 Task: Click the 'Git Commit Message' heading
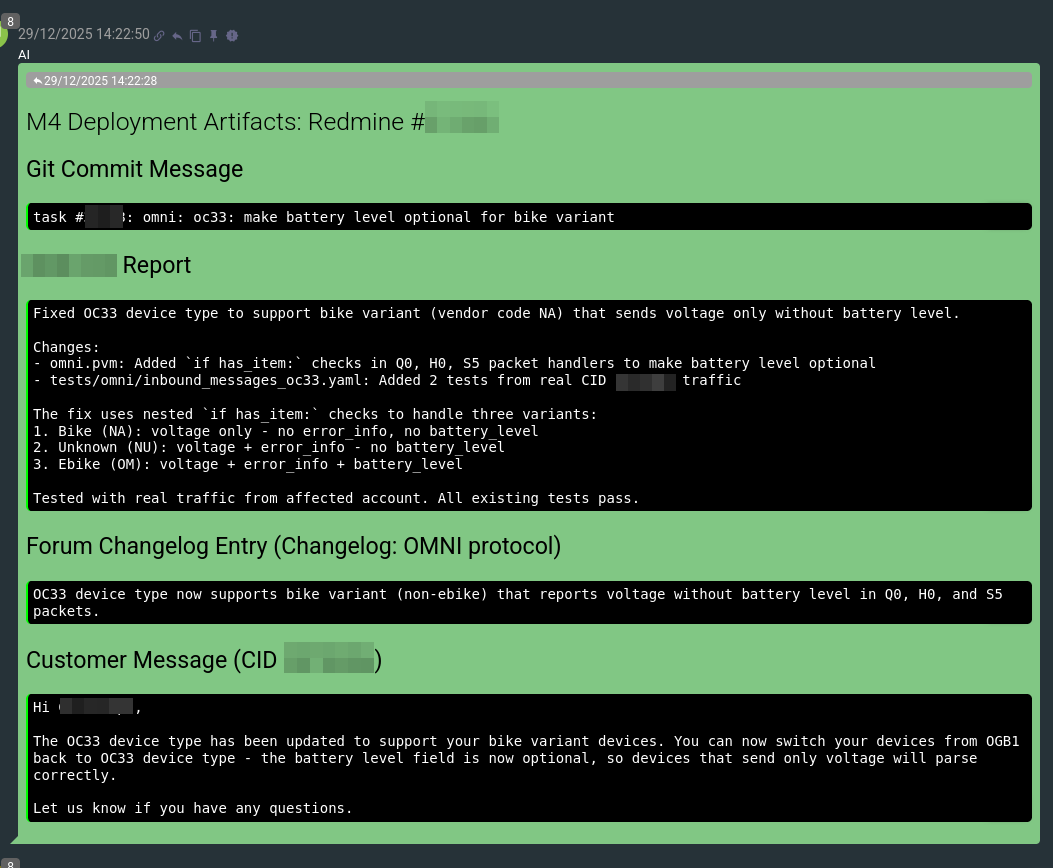coord(134,169)
